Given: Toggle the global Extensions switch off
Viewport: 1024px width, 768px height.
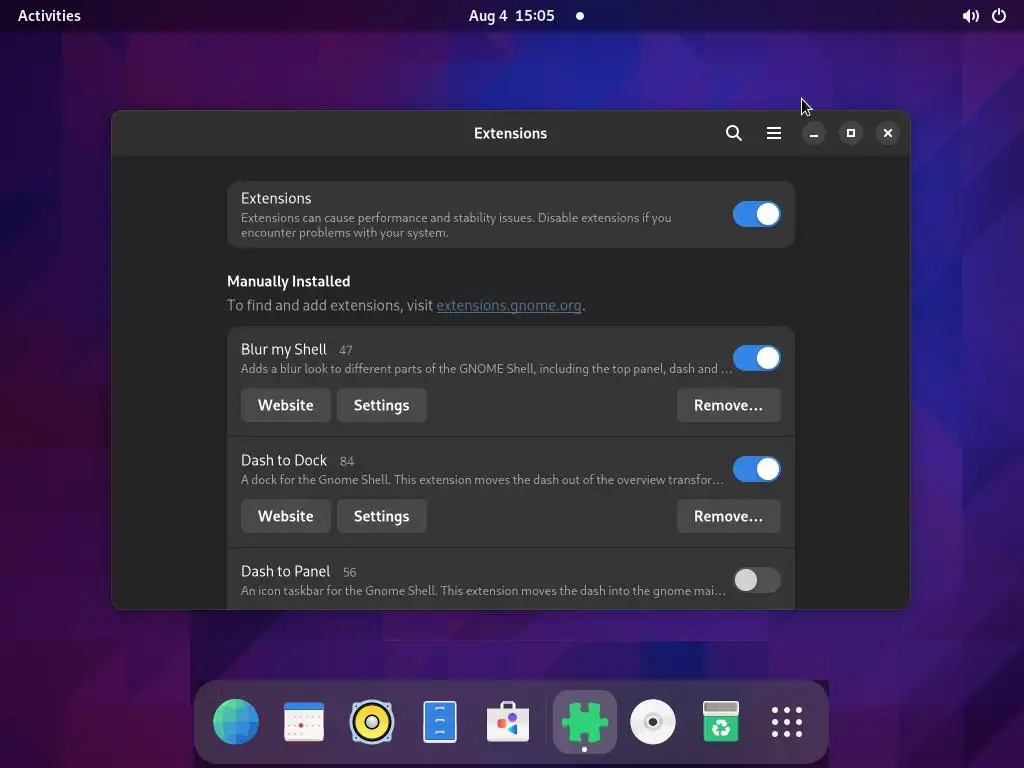Looking at the screenshot, I should coord(756,214).
